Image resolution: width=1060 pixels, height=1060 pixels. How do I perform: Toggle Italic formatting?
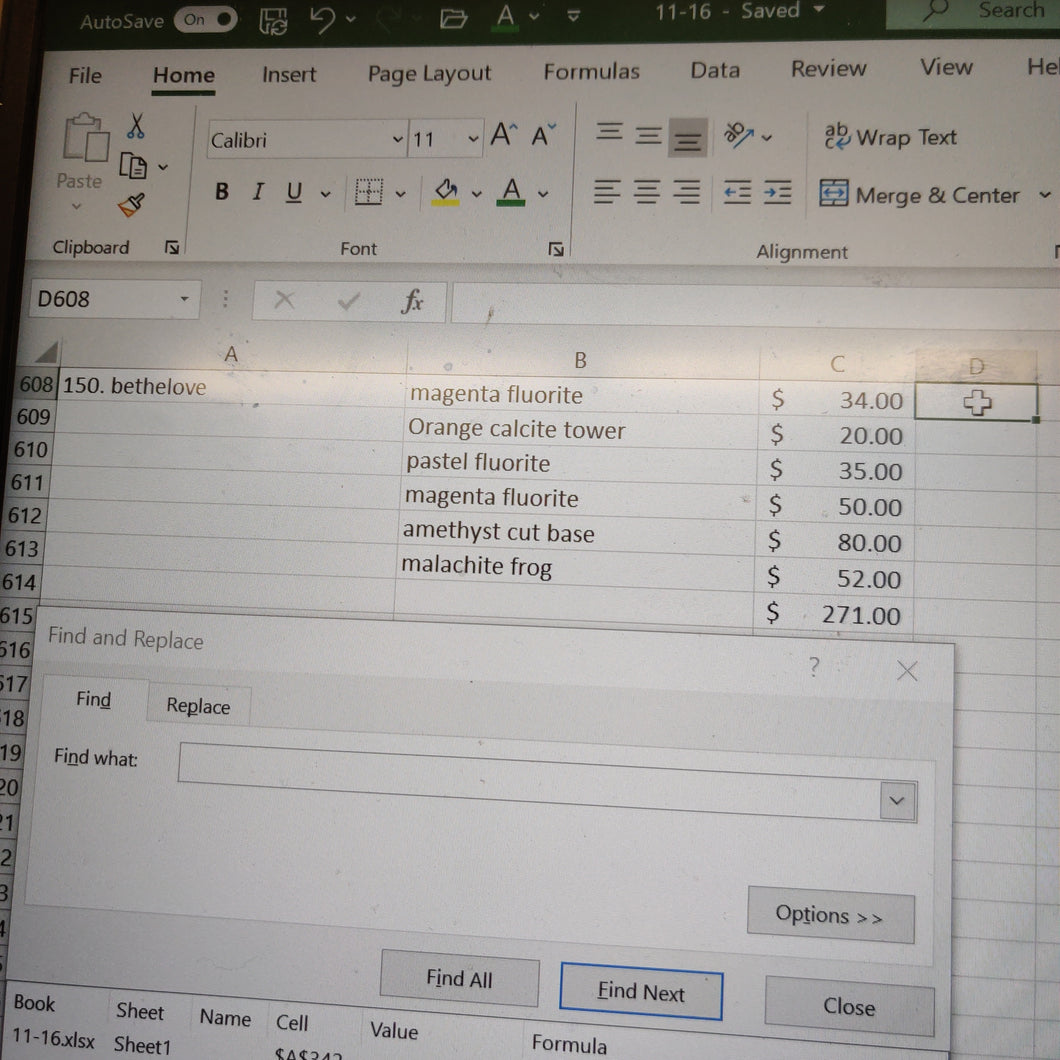pyautogui.click(x=258, y=192)
